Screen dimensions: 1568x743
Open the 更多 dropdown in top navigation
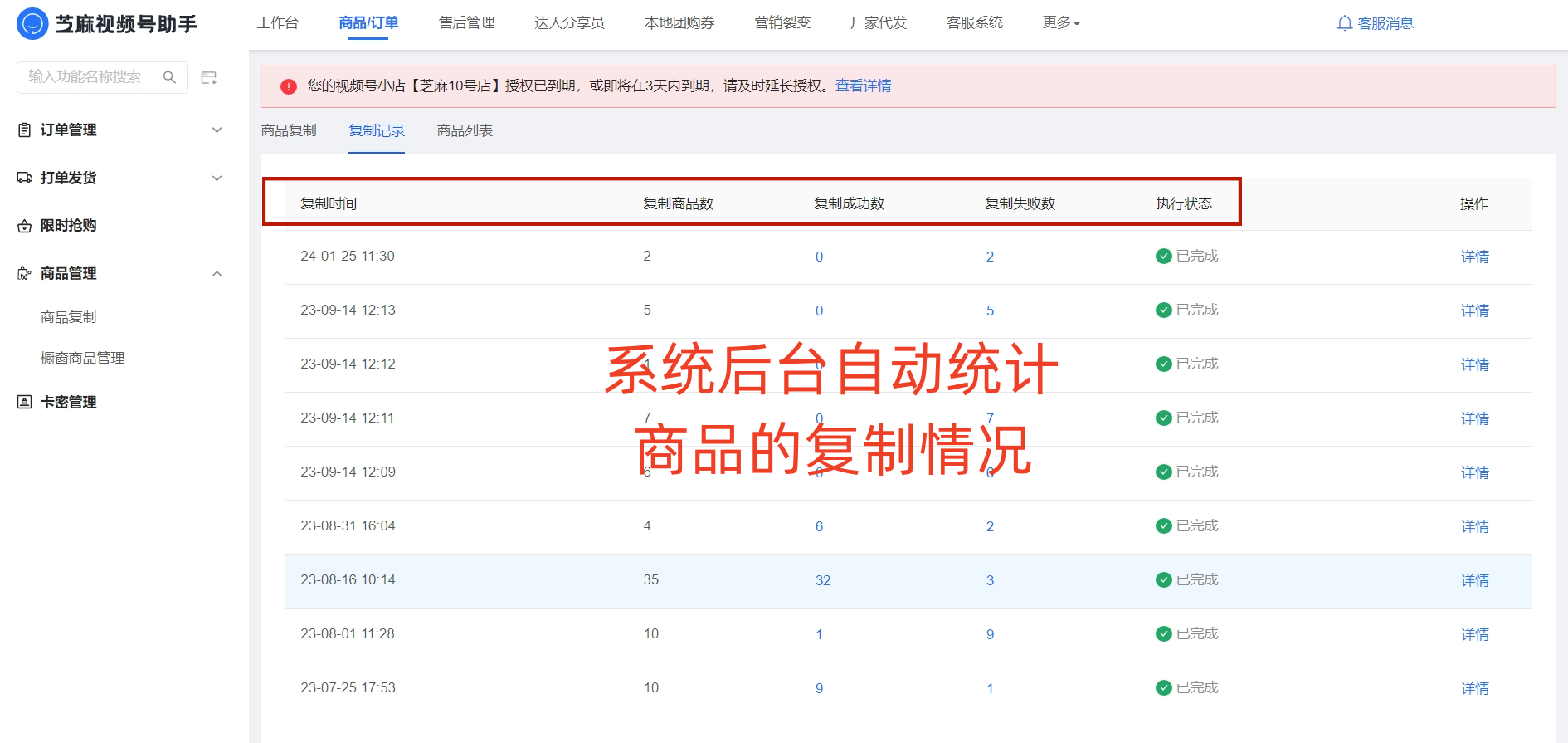[1061, 22]
